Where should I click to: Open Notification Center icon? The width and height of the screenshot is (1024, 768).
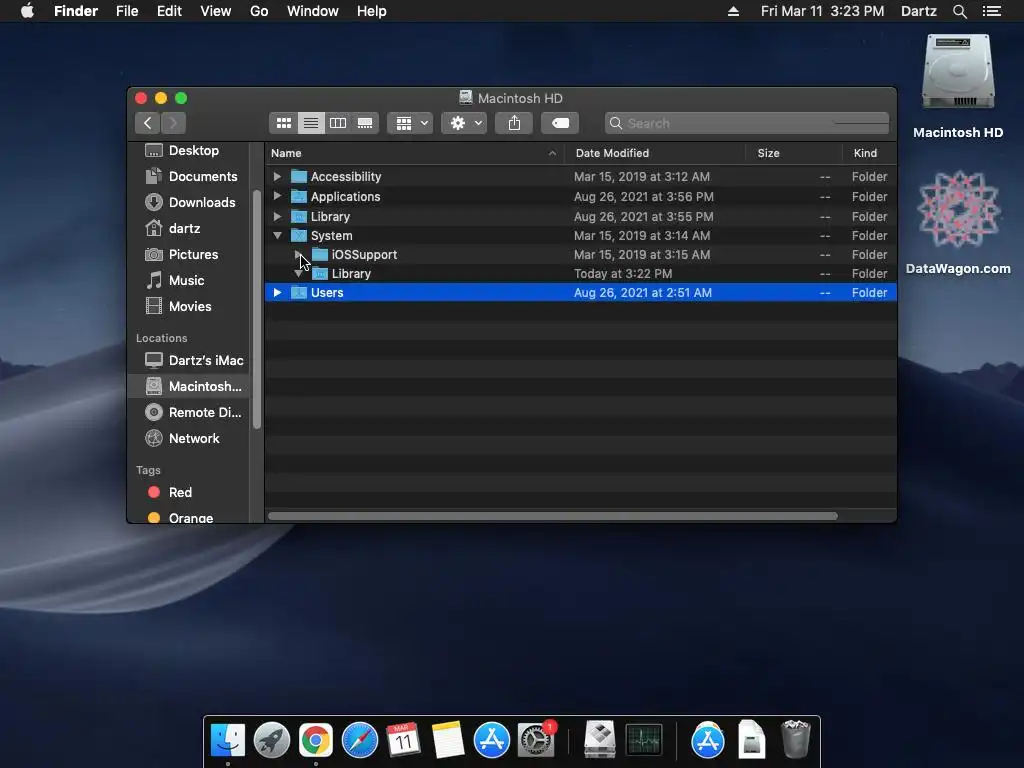992,11
